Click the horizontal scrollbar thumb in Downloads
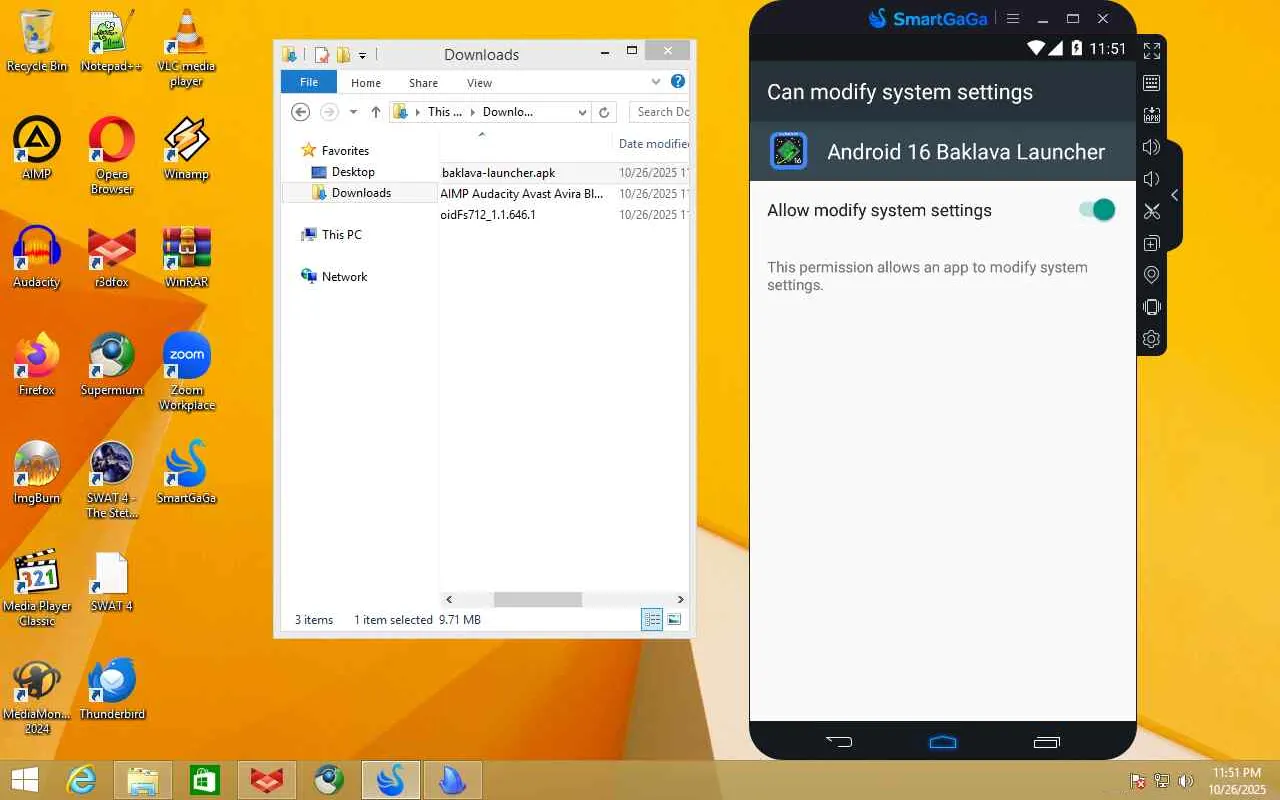Viewport: 1280px width, 800px height. coord(538,599)
